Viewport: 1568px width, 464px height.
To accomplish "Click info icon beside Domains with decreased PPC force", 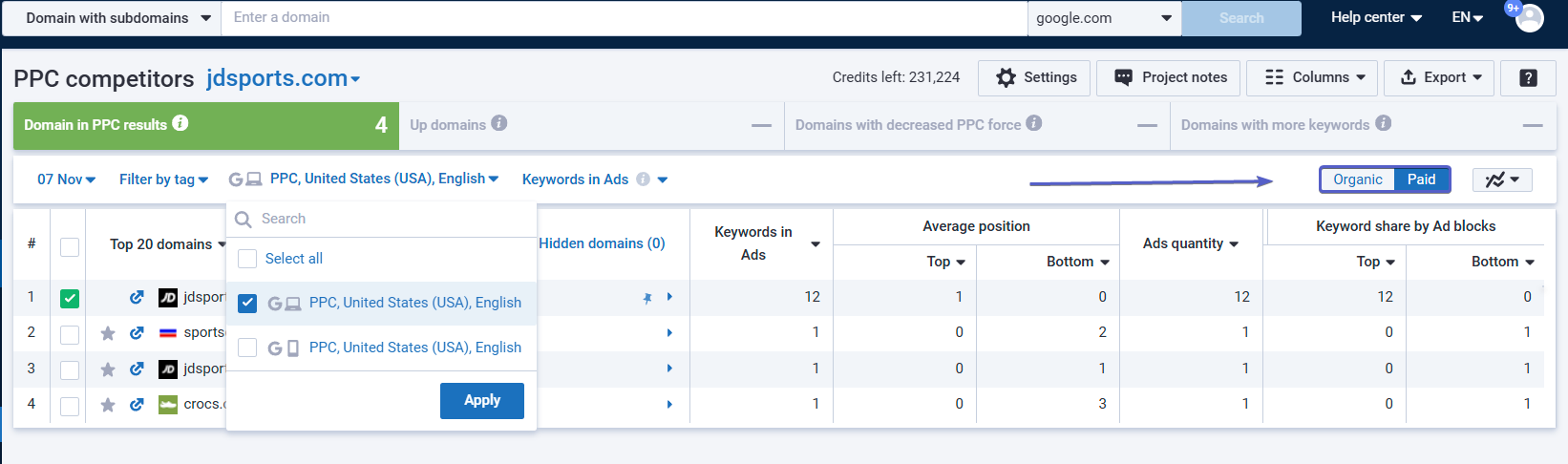I will tap(1034, 123).
